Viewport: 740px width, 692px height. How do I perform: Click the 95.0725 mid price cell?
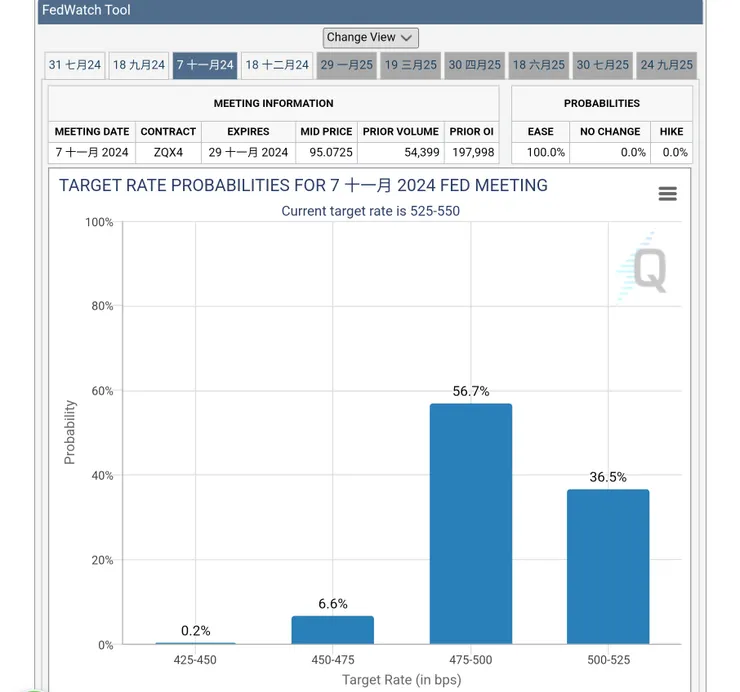coord(327,152)
